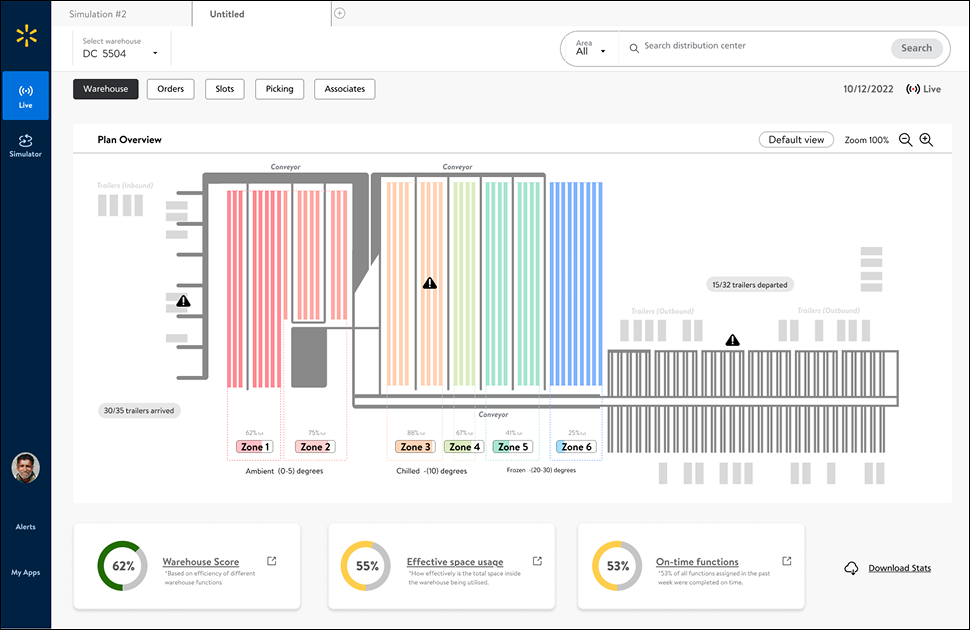The image size is (970, 630).
Task: Select the Zone 5 label
Action: pyautogui.click(x=513, y=447)
